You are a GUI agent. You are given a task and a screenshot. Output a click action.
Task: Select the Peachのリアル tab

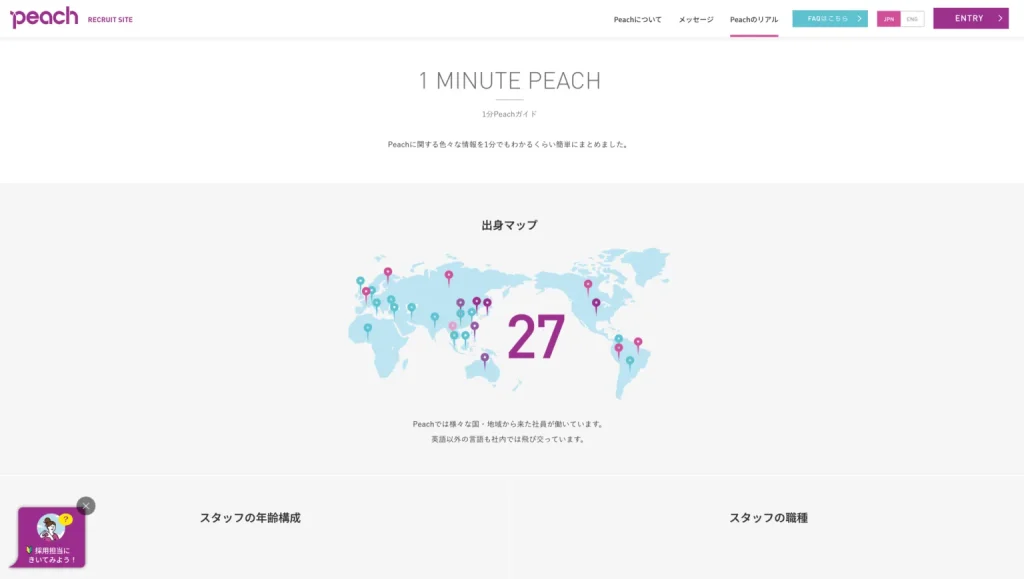754,18
